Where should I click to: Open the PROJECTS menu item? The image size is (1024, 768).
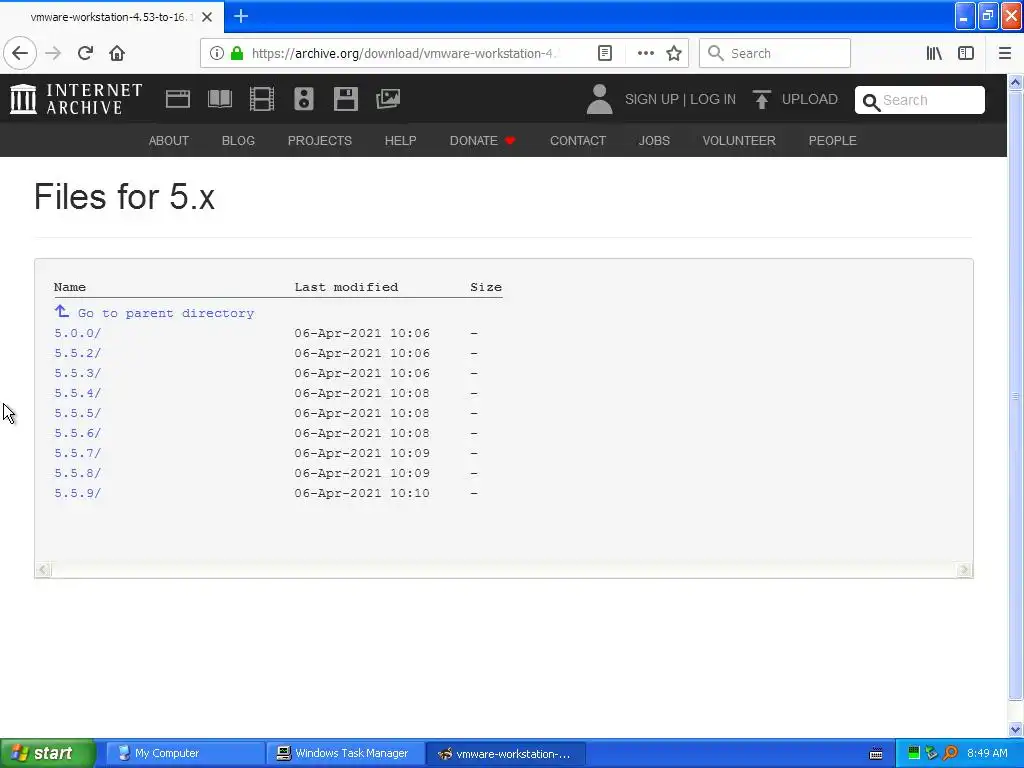pyautogui.click(x=320, y=140)
